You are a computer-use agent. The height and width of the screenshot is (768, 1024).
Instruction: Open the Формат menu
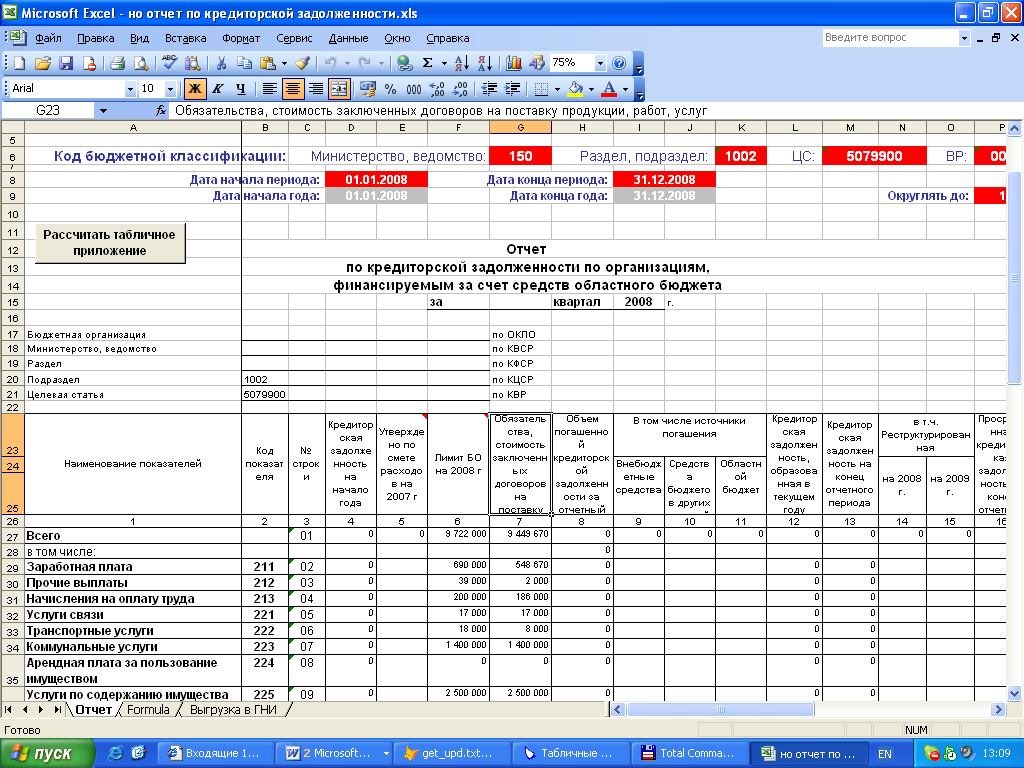point(241,39)
